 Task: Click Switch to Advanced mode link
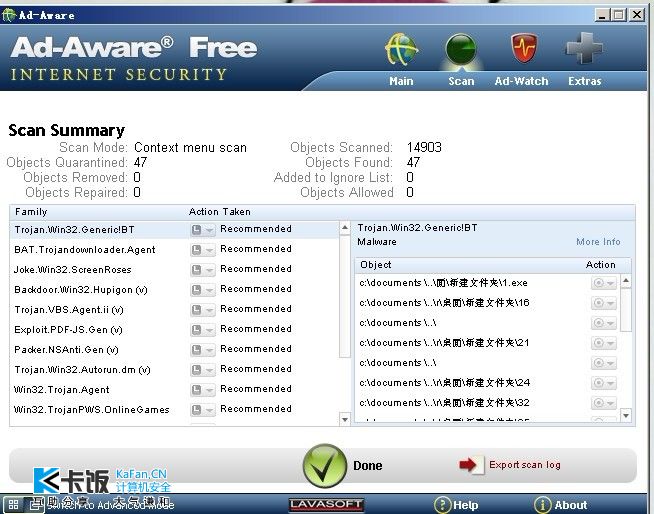pyautogui.click(x=111, y=505)
